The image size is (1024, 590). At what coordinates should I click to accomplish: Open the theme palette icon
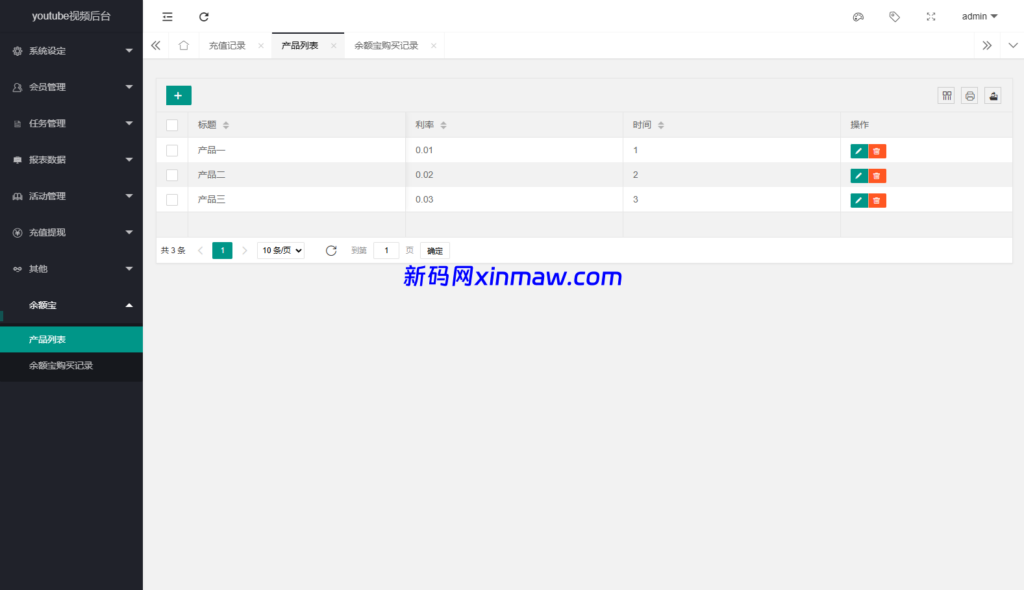858,16
